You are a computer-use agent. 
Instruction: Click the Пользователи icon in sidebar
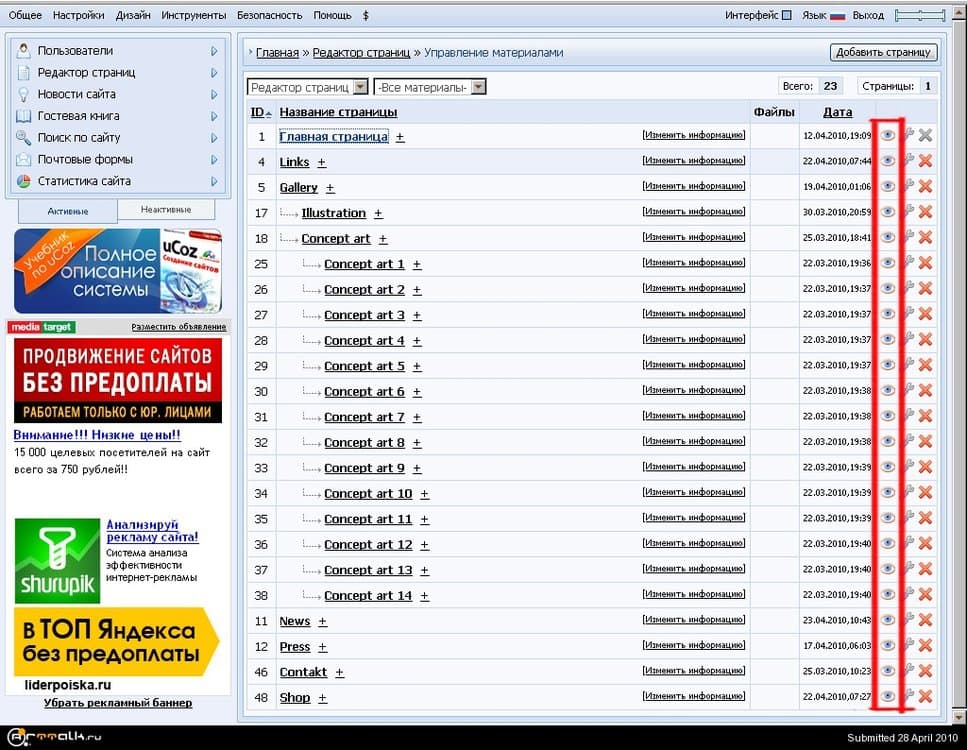[25, 51]
